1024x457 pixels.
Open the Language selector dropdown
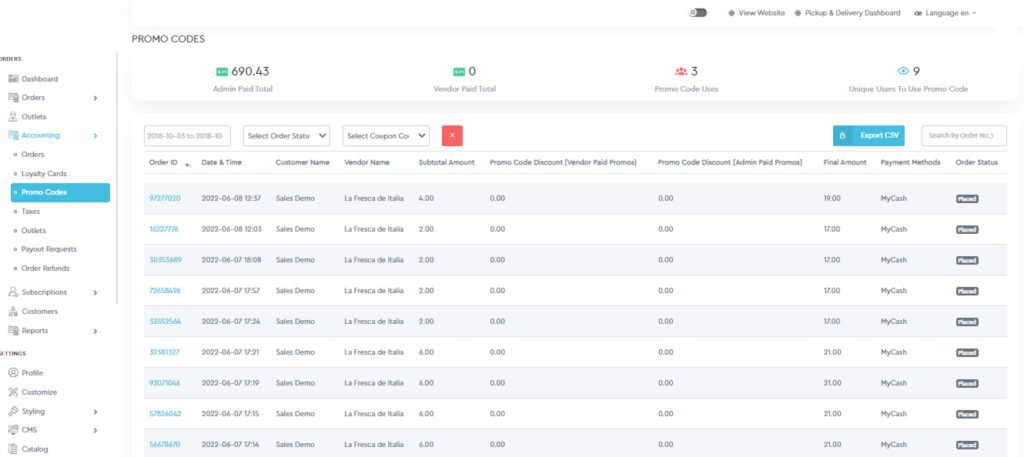[945, 13]
